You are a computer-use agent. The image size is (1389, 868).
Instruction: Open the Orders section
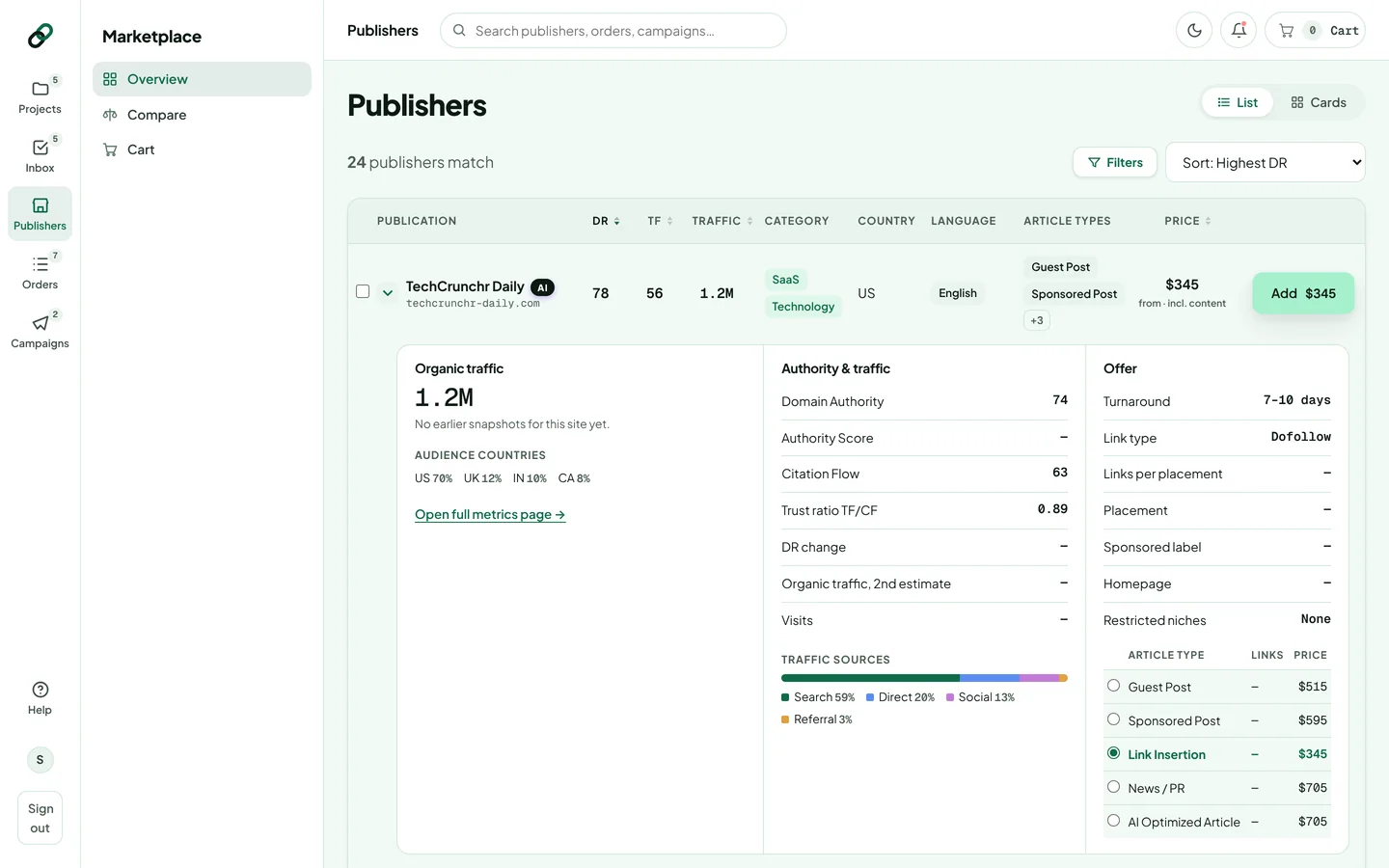[40, 272]
